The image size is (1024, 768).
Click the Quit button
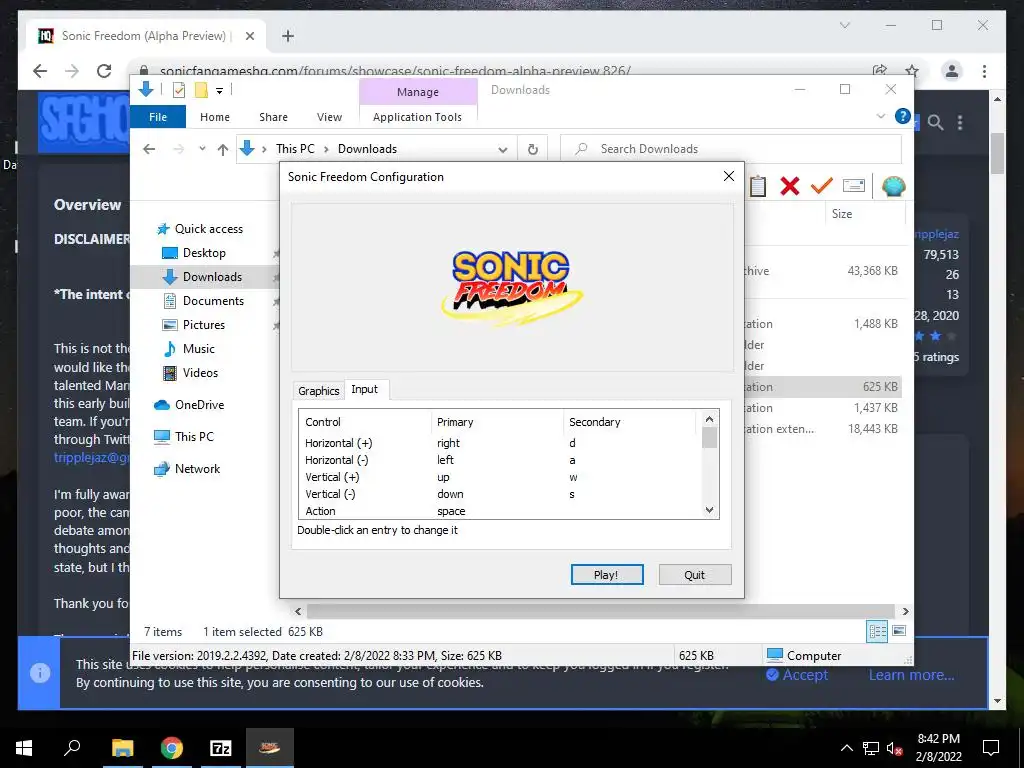click(695, 575)
